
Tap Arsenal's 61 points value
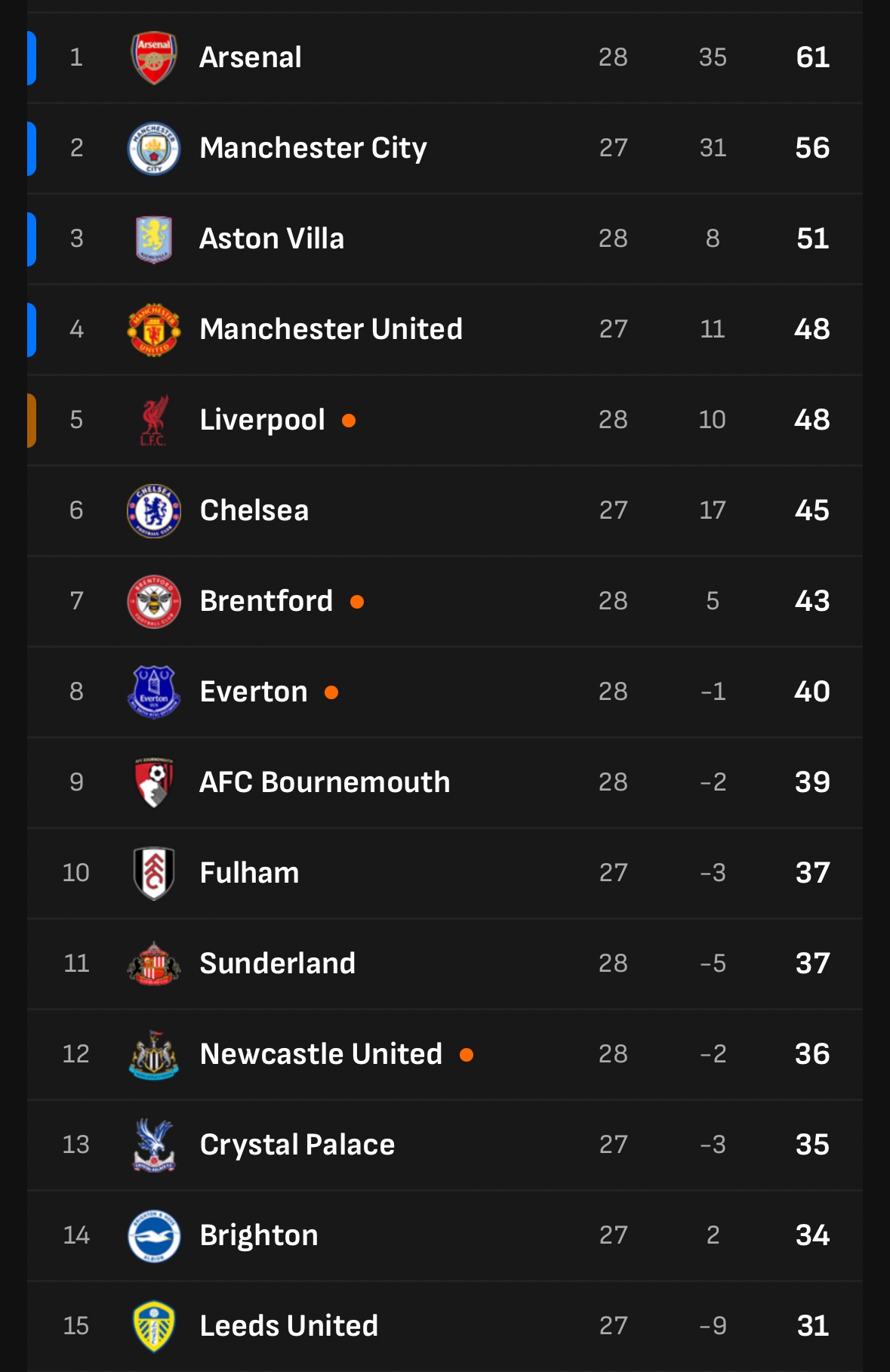[x=812, y=57]
